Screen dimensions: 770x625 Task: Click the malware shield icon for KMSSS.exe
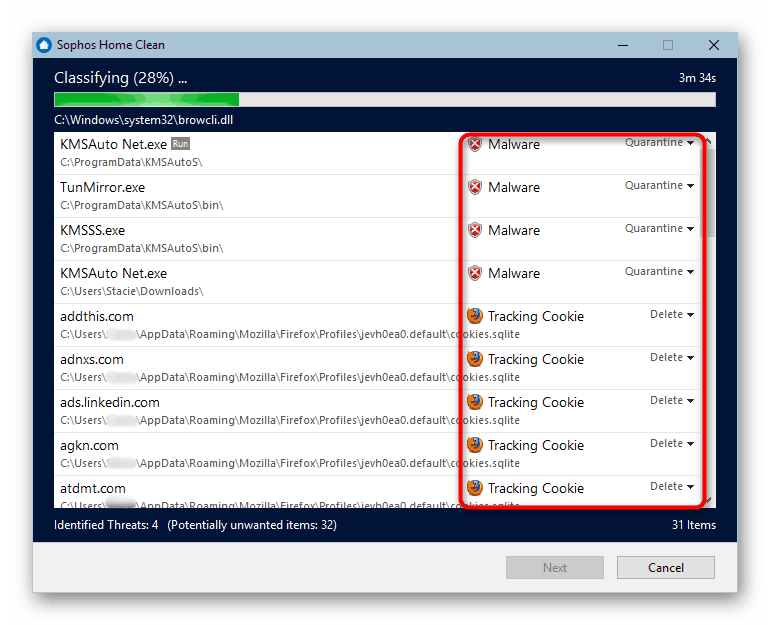pyautogui.click(x=475, y=230)
